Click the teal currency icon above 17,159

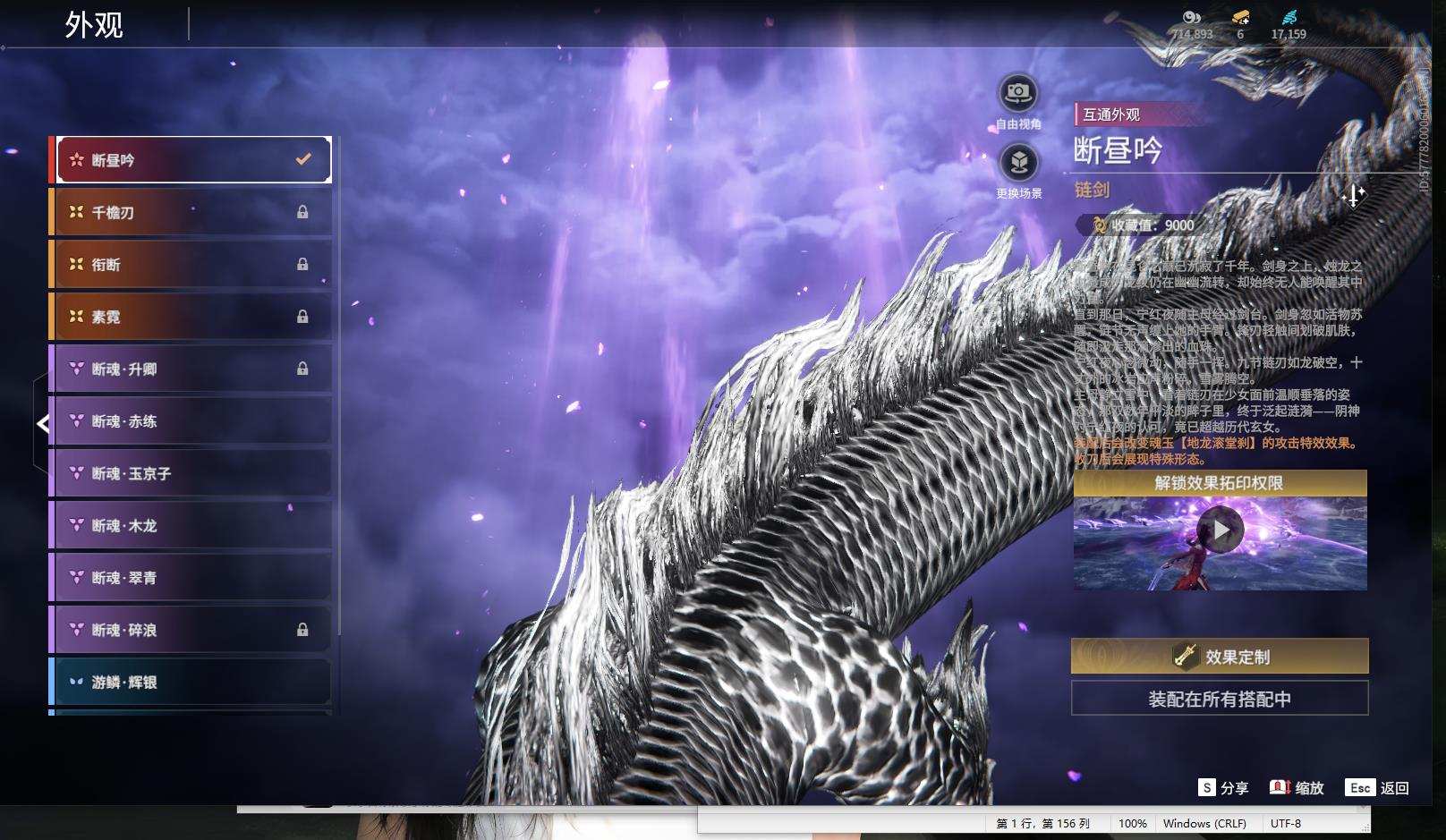[x=1289, y=17]
